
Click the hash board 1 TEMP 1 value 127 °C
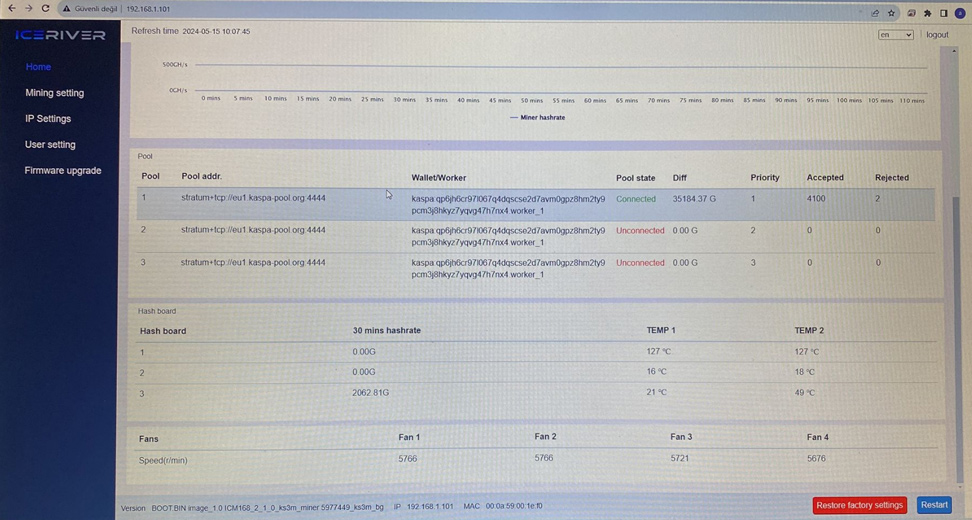(658, 351)
